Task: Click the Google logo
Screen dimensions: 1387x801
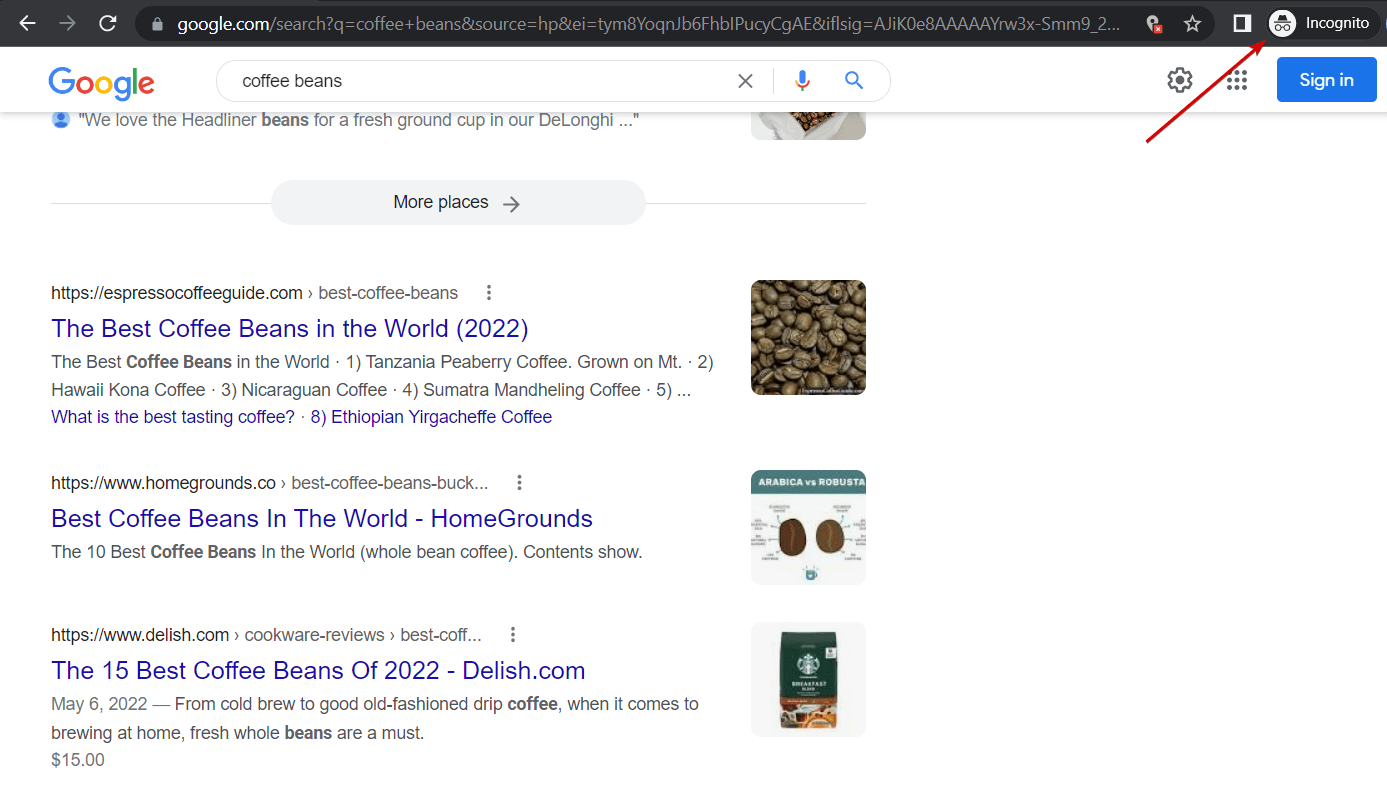Action: (x=100, y=84)
